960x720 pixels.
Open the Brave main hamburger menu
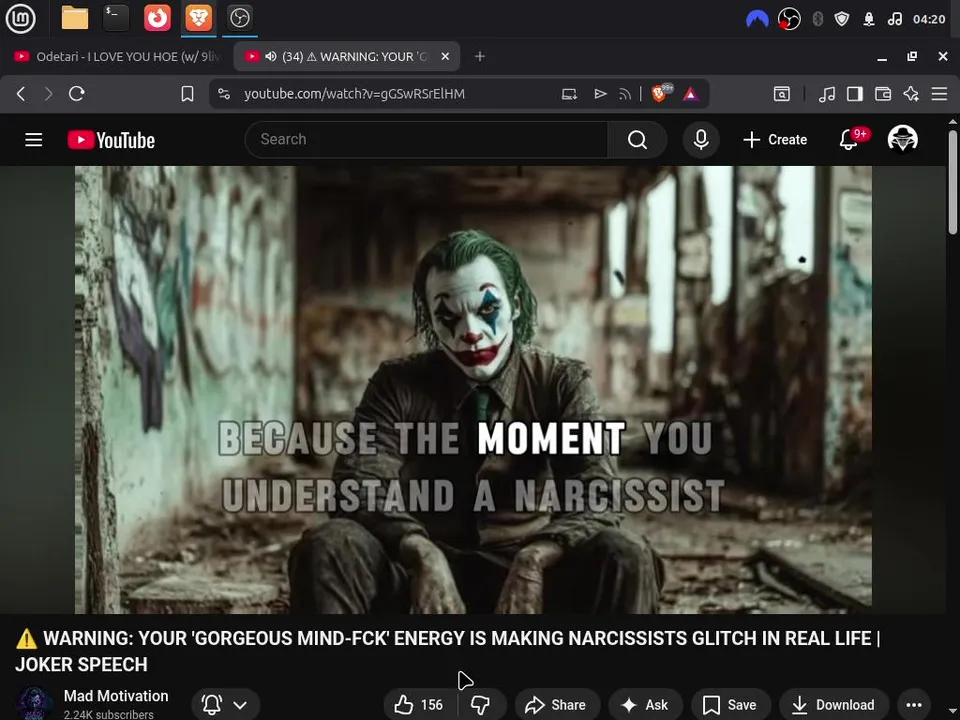(x=939, y=94)
